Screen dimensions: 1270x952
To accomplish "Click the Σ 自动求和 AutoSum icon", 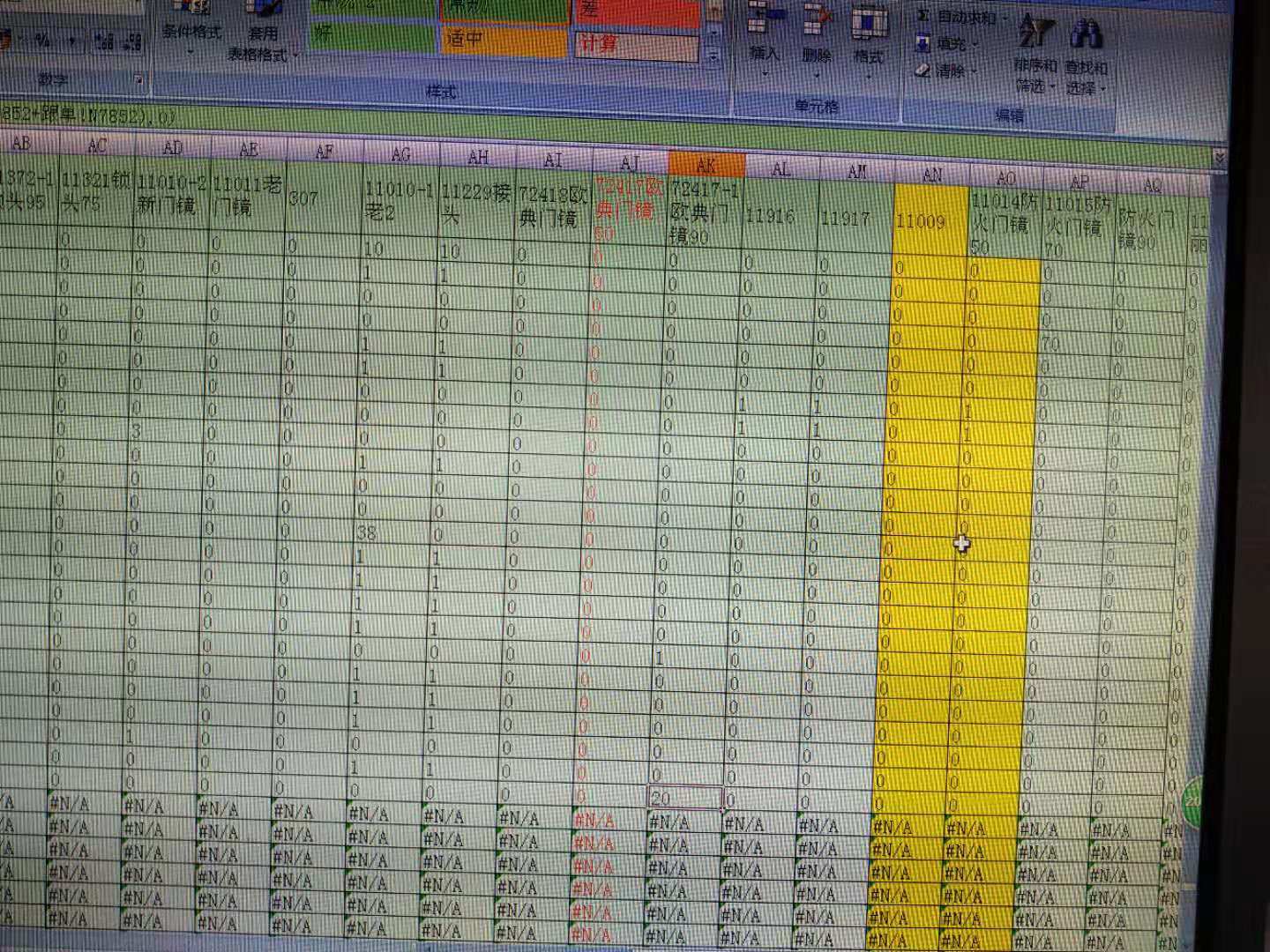I will click(923, 16).
